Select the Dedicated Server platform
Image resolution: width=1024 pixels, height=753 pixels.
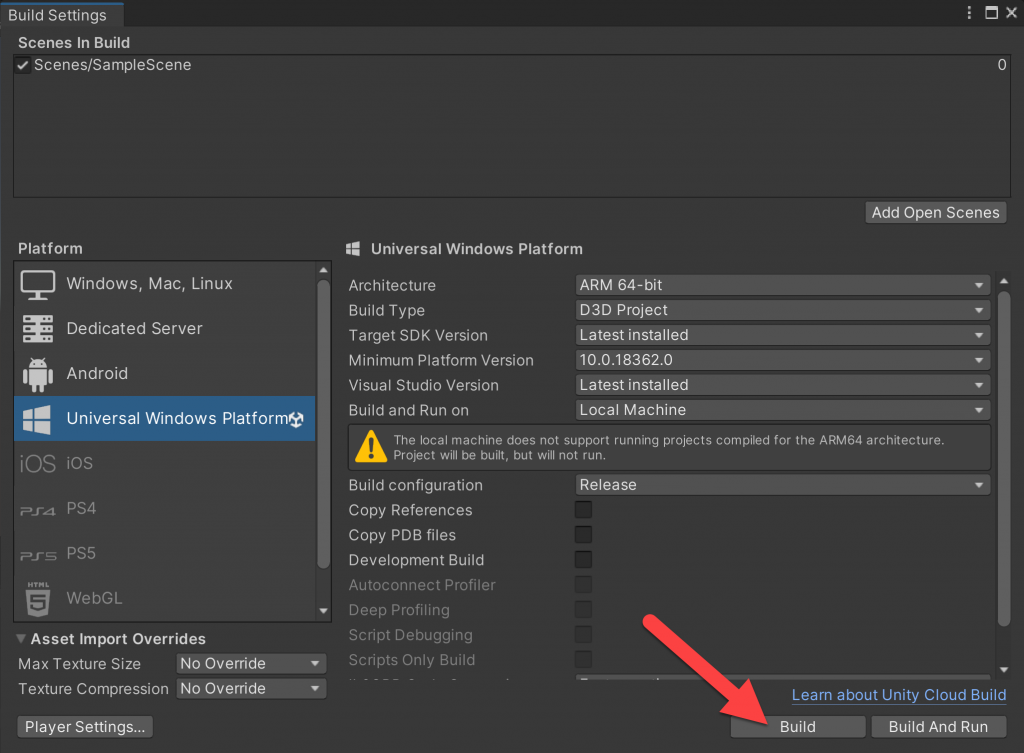pos(165,328)
